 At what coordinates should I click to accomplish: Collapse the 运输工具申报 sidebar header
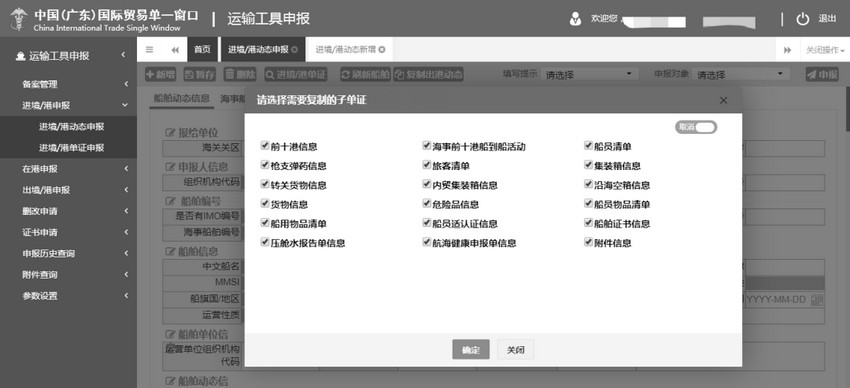68,55
